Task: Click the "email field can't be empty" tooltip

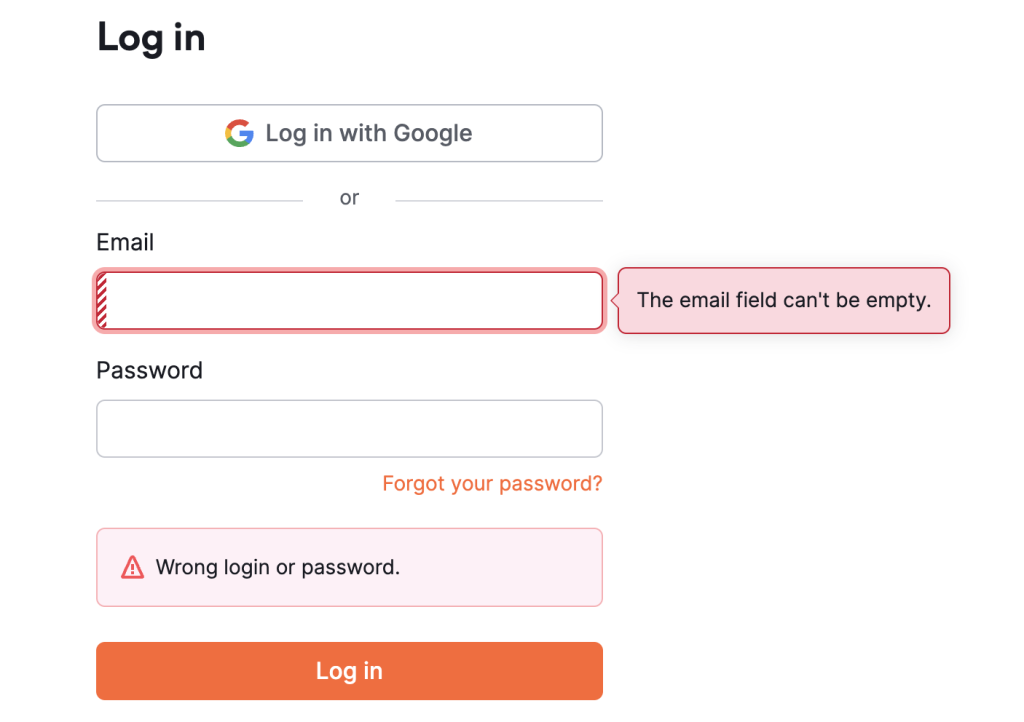Action: tap(784, 300)
